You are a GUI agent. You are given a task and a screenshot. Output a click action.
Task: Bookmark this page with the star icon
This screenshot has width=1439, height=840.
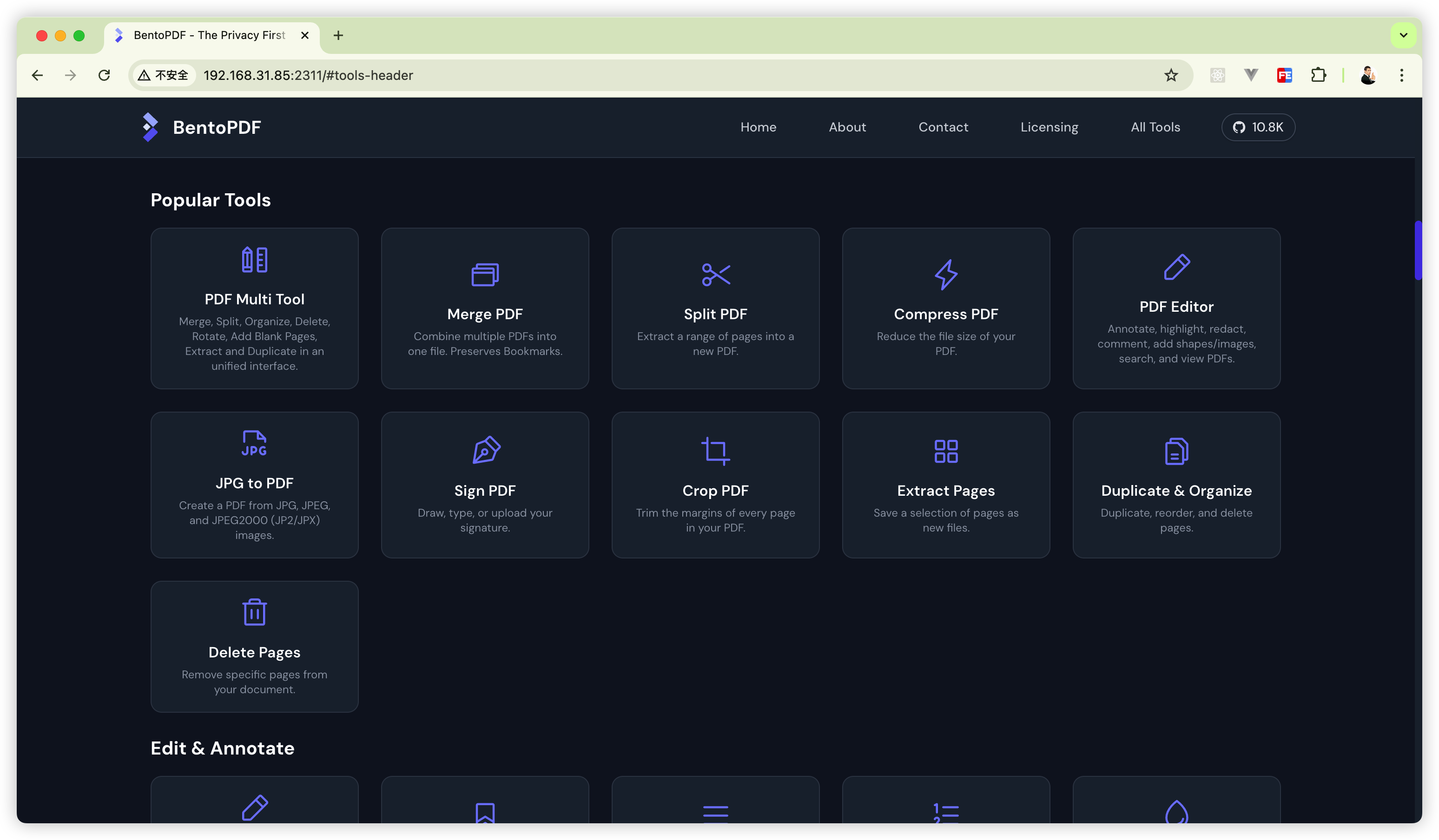click(x=1171, y=75)
